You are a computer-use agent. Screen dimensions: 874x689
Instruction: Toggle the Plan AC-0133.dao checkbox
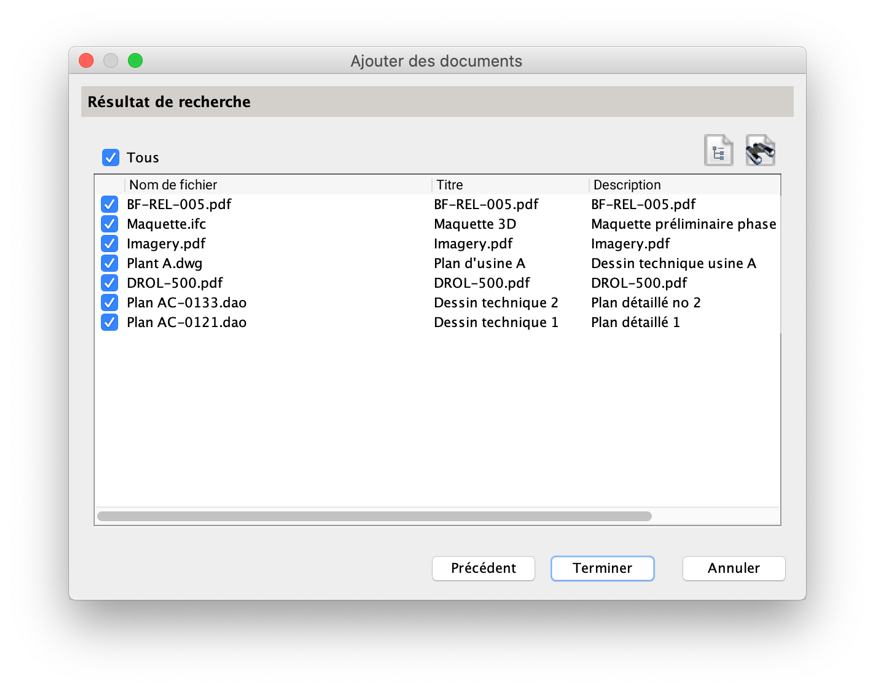pyautogui.click(x=109, y=303)
